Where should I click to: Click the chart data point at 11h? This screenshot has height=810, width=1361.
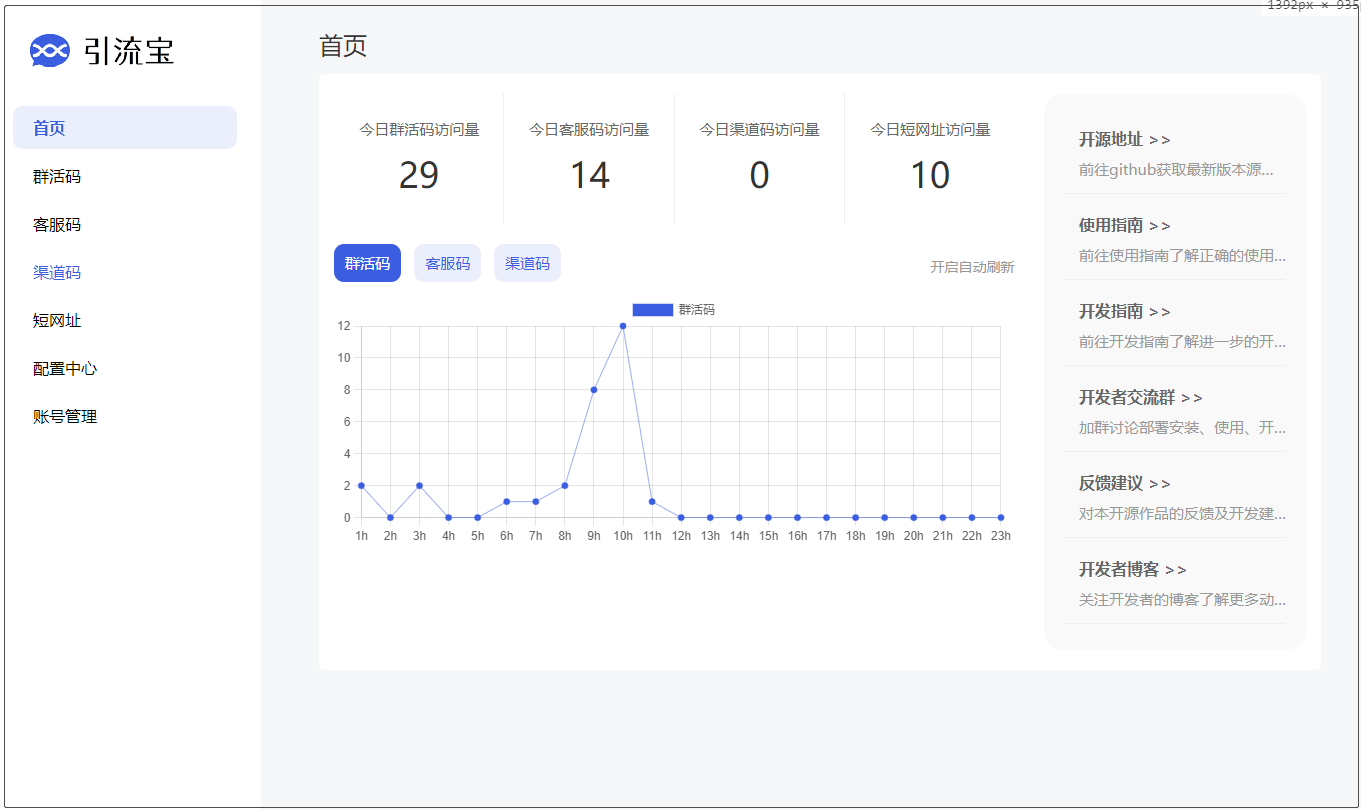[x=652, y=502]
